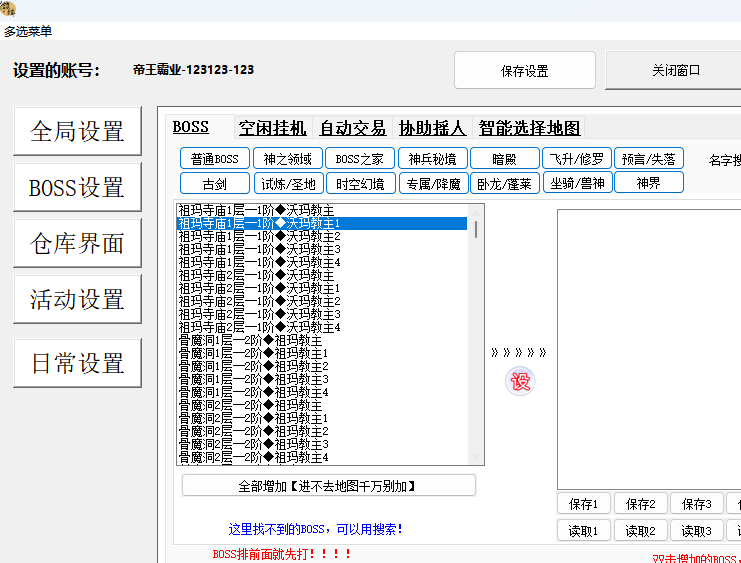This screenshot has height=563, width=741.
Task: Click the 保存2 button
Action: pos(641,504)
